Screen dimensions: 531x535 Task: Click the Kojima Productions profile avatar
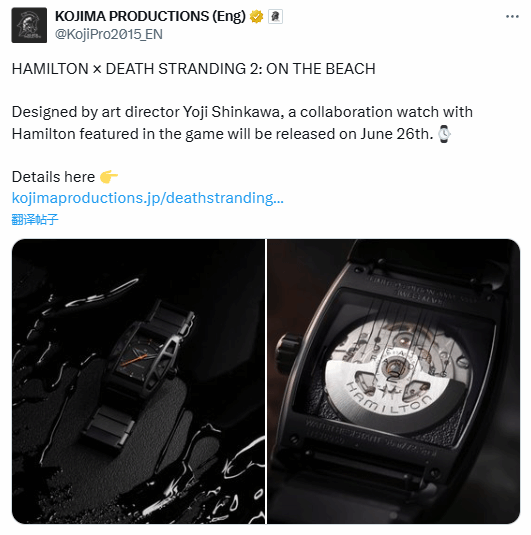[29, 25]
